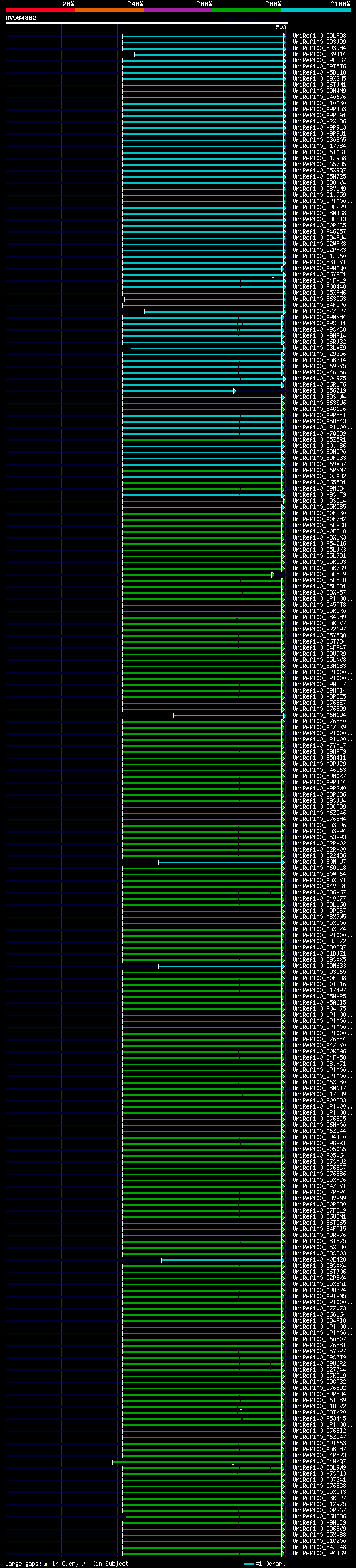Select the UniRef100_Q56Z19 label
Screen dimensions: 356x1568
(319, 391)
